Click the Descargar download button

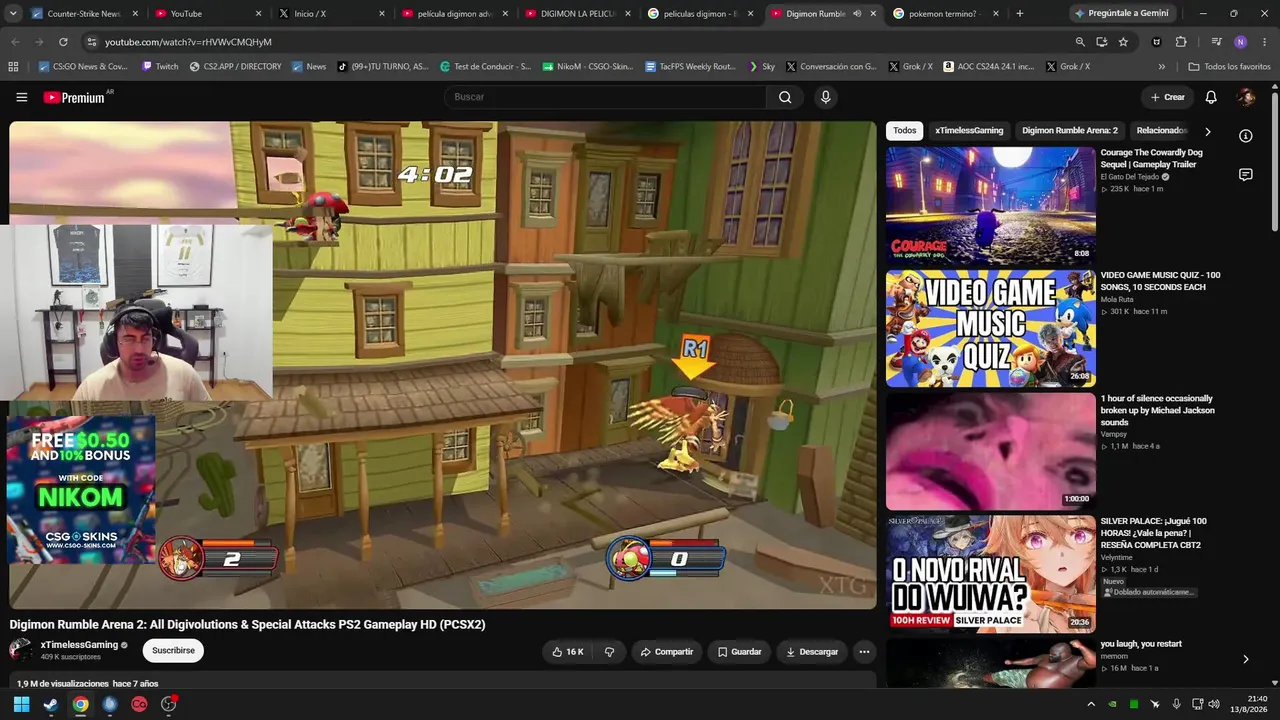(x=812, y=652)
